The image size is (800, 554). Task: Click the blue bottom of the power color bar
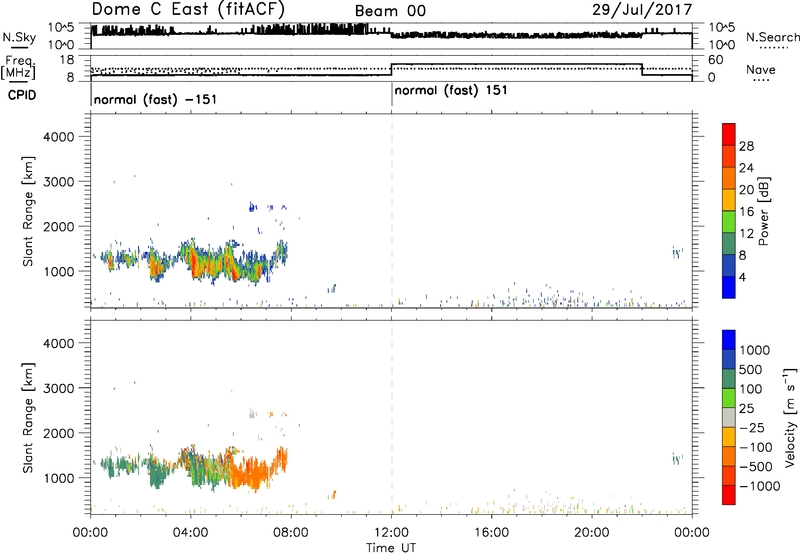pos(729,287)
